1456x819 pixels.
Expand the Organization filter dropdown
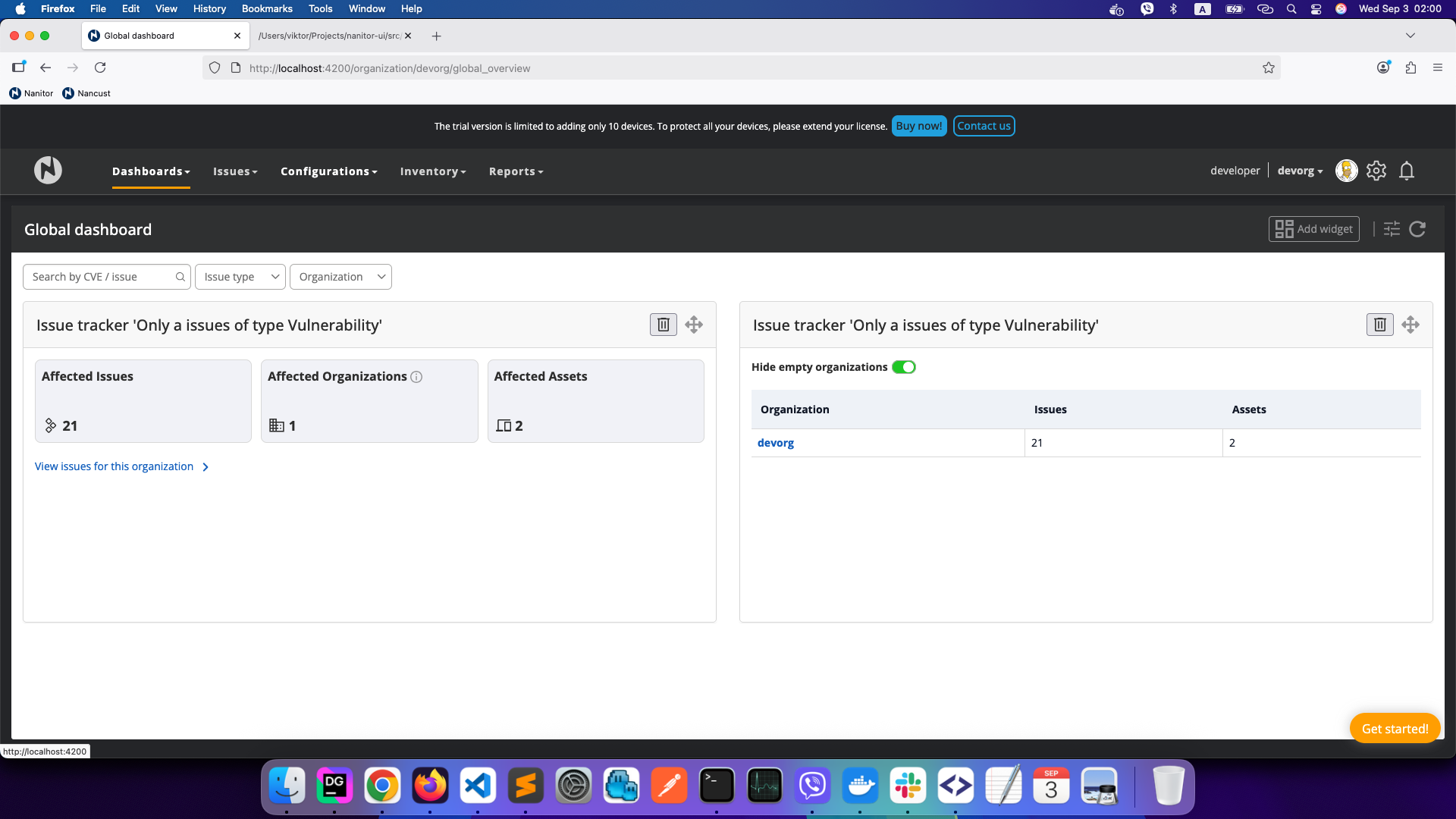(x=340, y=277)
